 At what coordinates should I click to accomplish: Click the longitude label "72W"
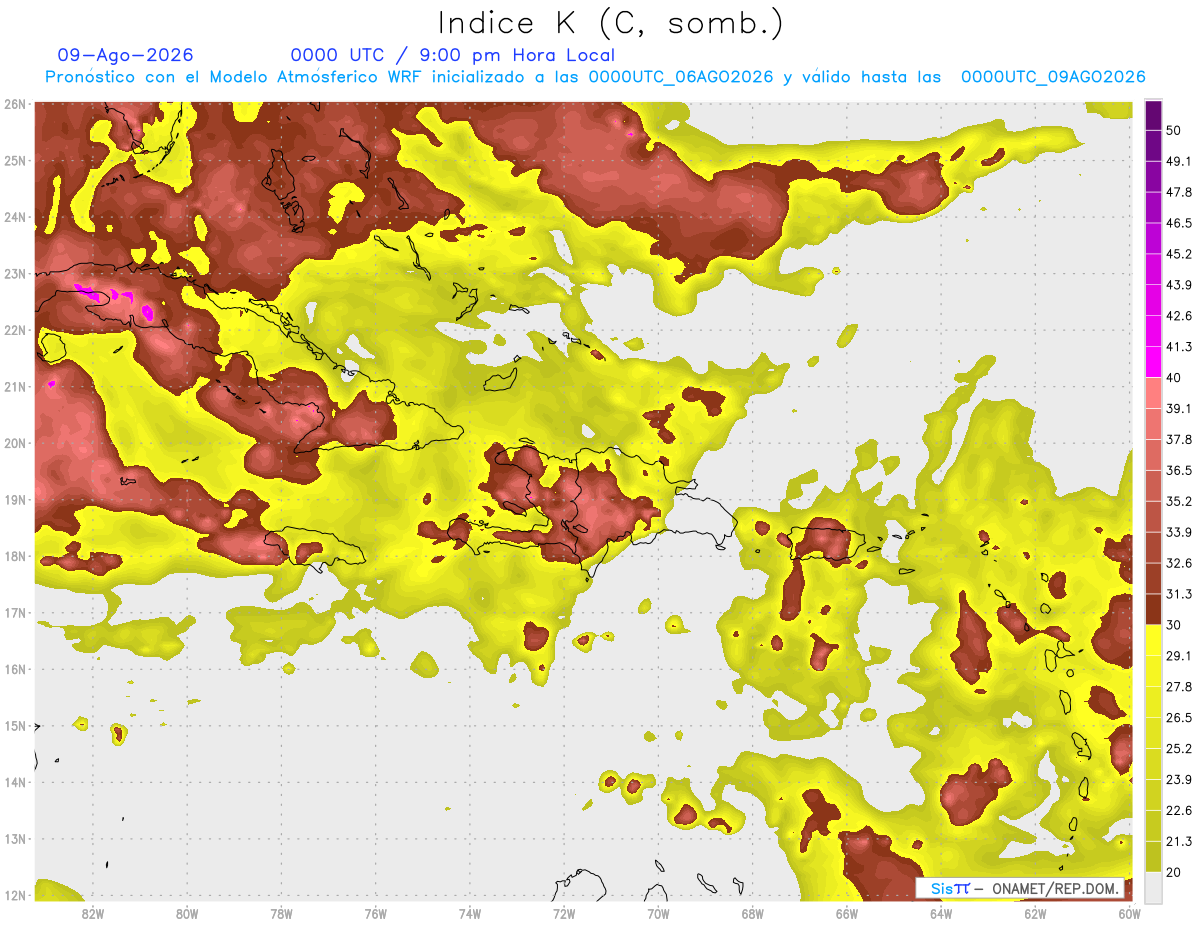coord(564,914)
